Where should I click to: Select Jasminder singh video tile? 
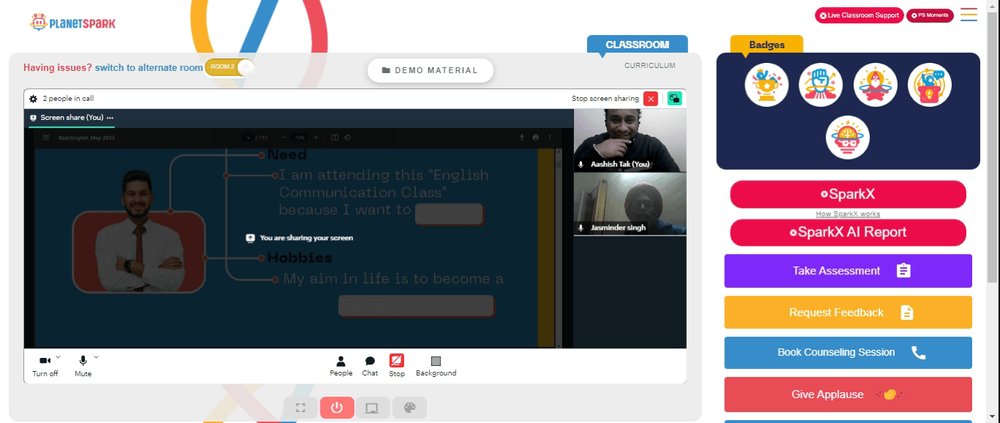point(630,205)
